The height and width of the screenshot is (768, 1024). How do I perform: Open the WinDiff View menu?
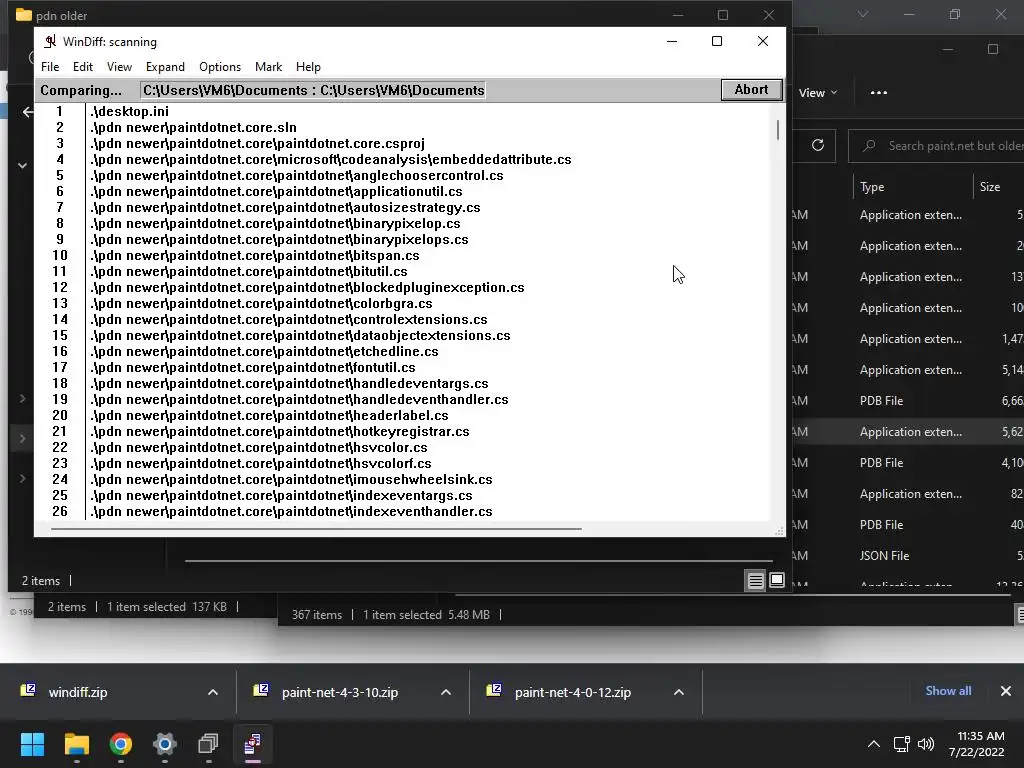tap(120, 67)
